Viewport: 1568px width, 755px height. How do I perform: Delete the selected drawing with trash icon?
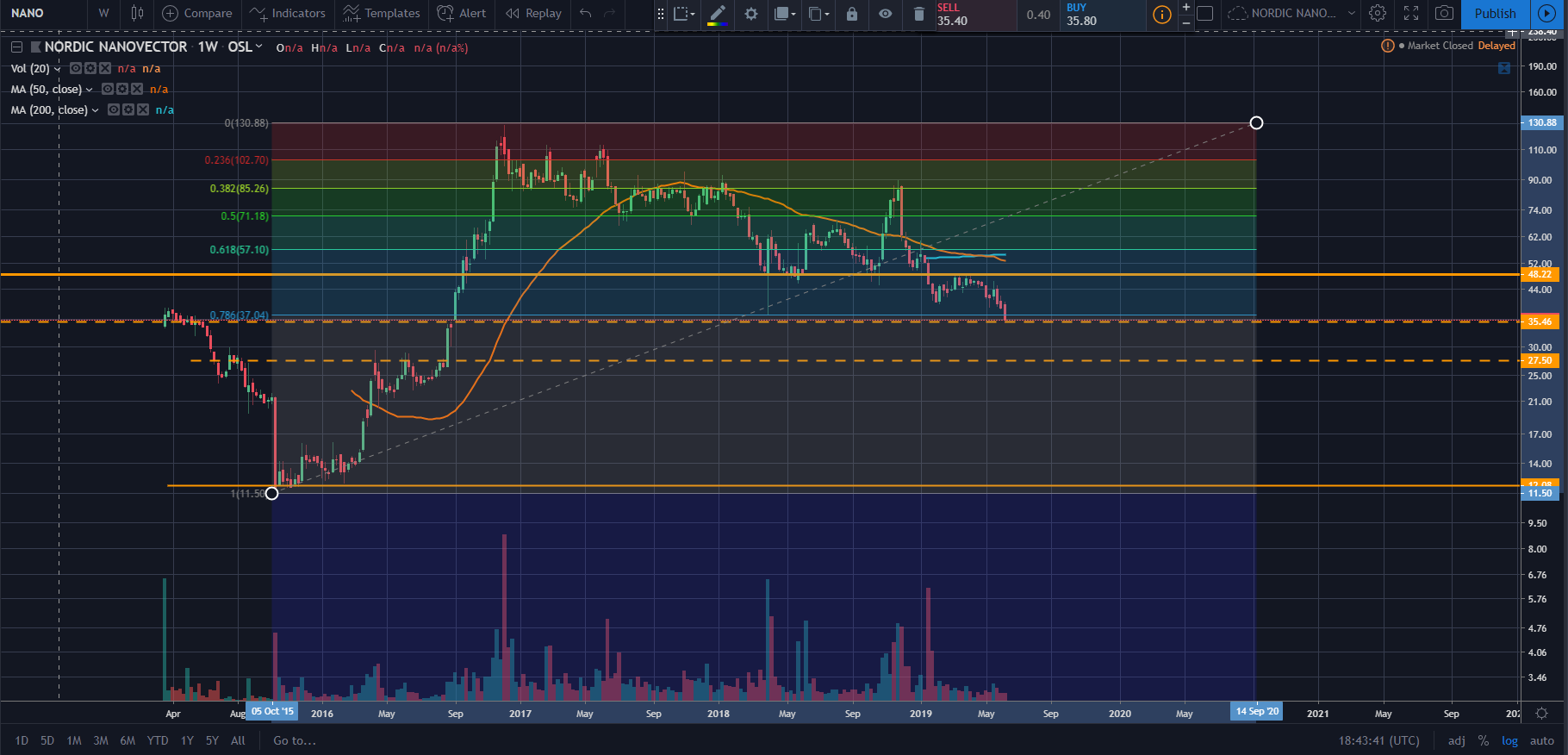[x=918, y=14]
